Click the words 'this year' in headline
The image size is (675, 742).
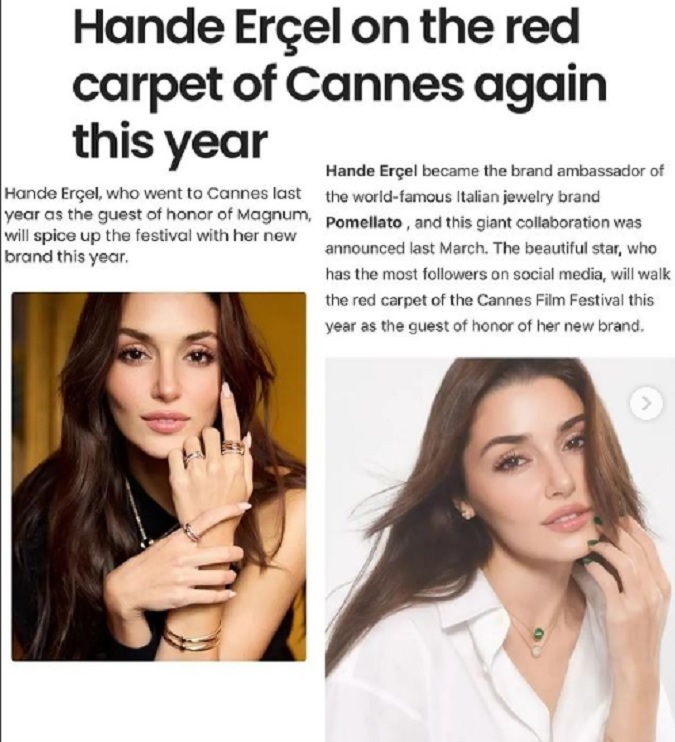170,142
